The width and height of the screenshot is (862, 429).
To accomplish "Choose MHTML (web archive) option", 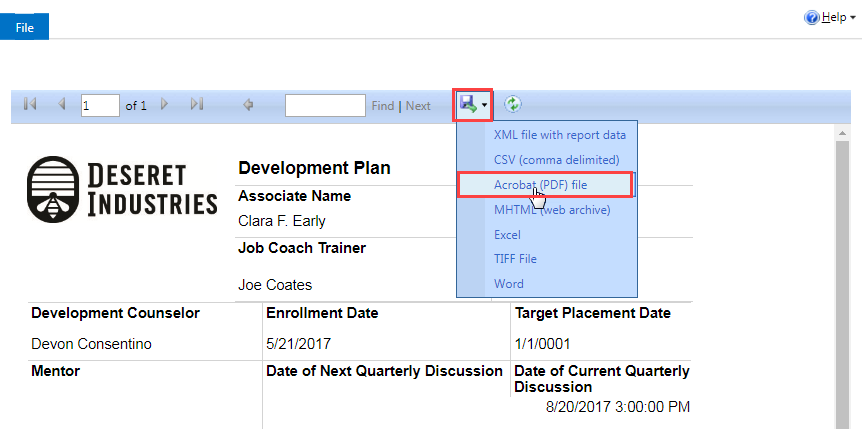I will click(x=552, y=210).
